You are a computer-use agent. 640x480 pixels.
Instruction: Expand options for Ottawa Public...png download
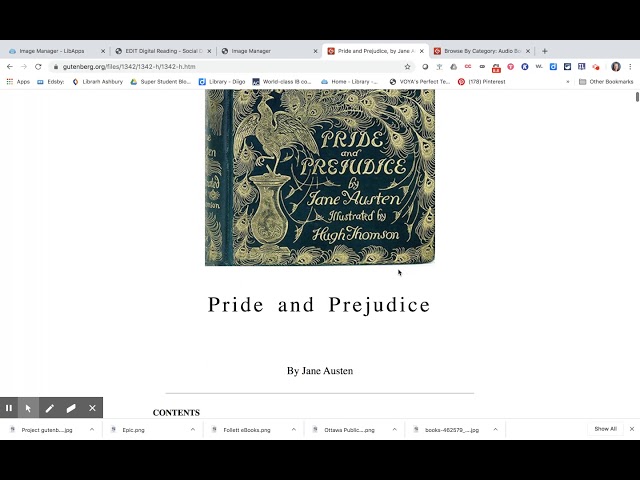[x=394, y=429]
